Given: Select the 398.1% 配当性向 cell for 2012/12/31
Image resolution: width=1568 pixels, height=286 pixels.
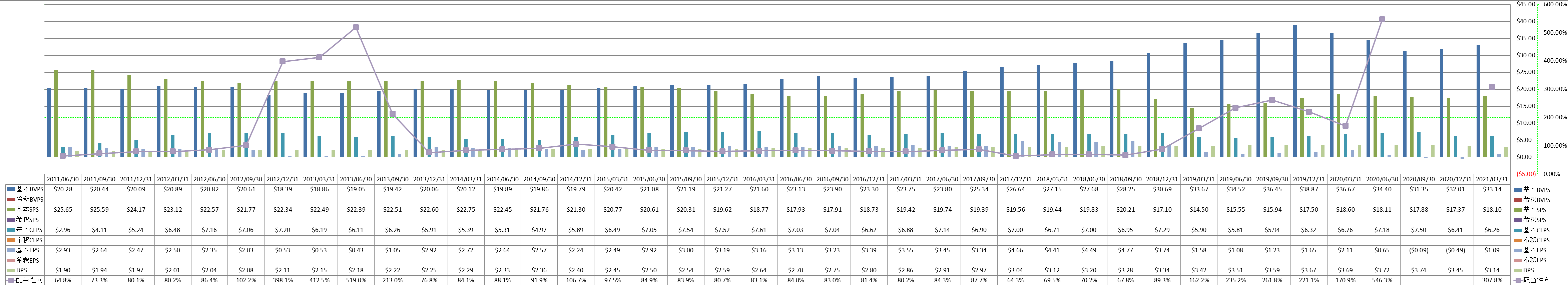Looking at the screenshot, I should pyautogui.click(x=283, y=281).
